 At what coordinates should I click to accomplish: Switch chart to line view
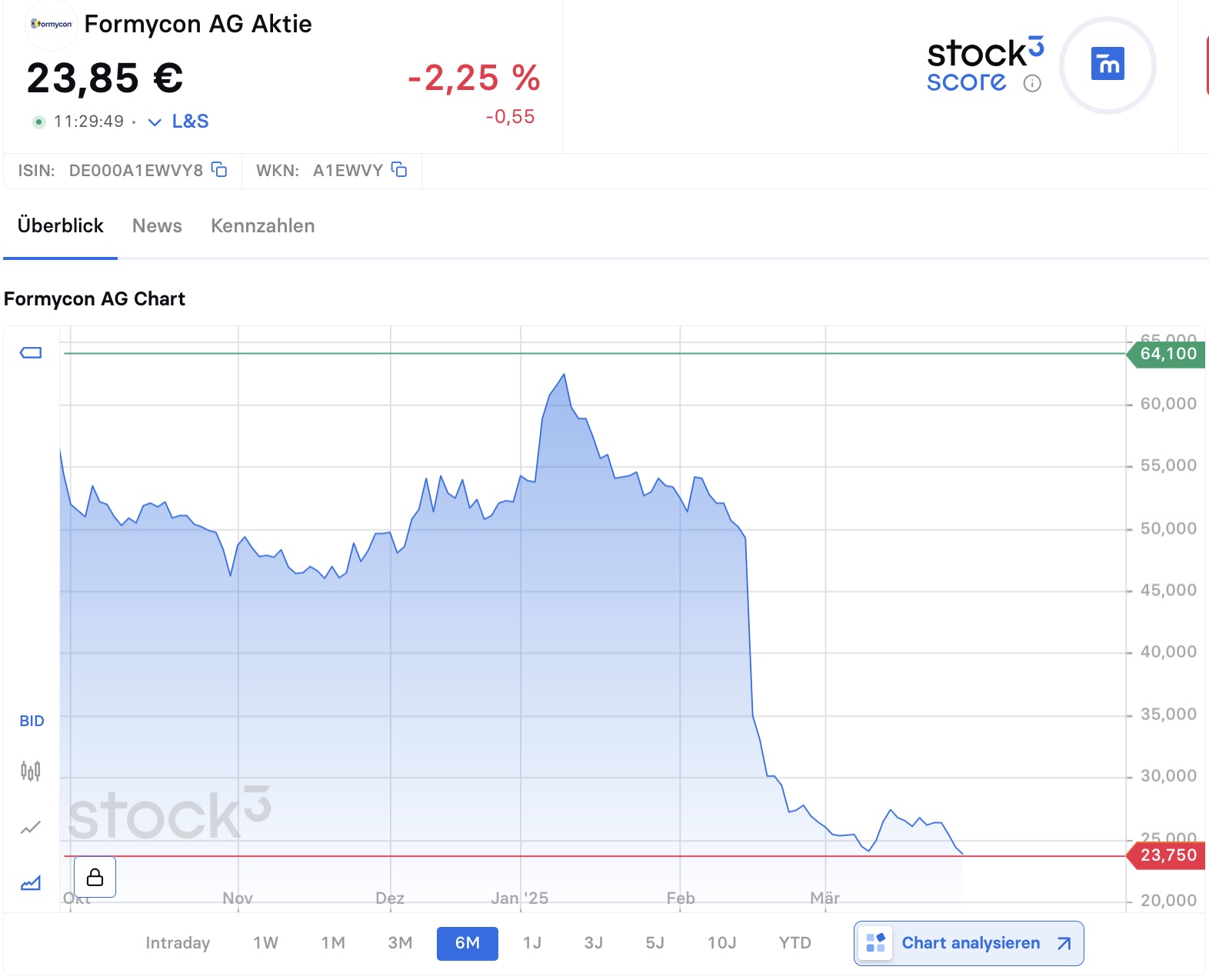pyautogui.click(x=31, y=828)
